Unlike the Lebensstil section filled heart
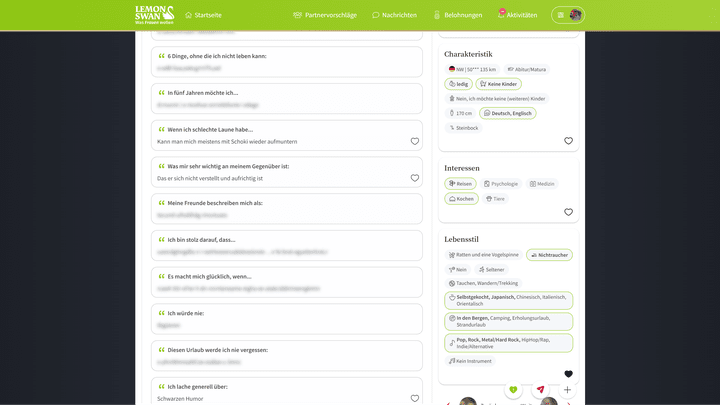The image size is (720, 405). [568, 374]
